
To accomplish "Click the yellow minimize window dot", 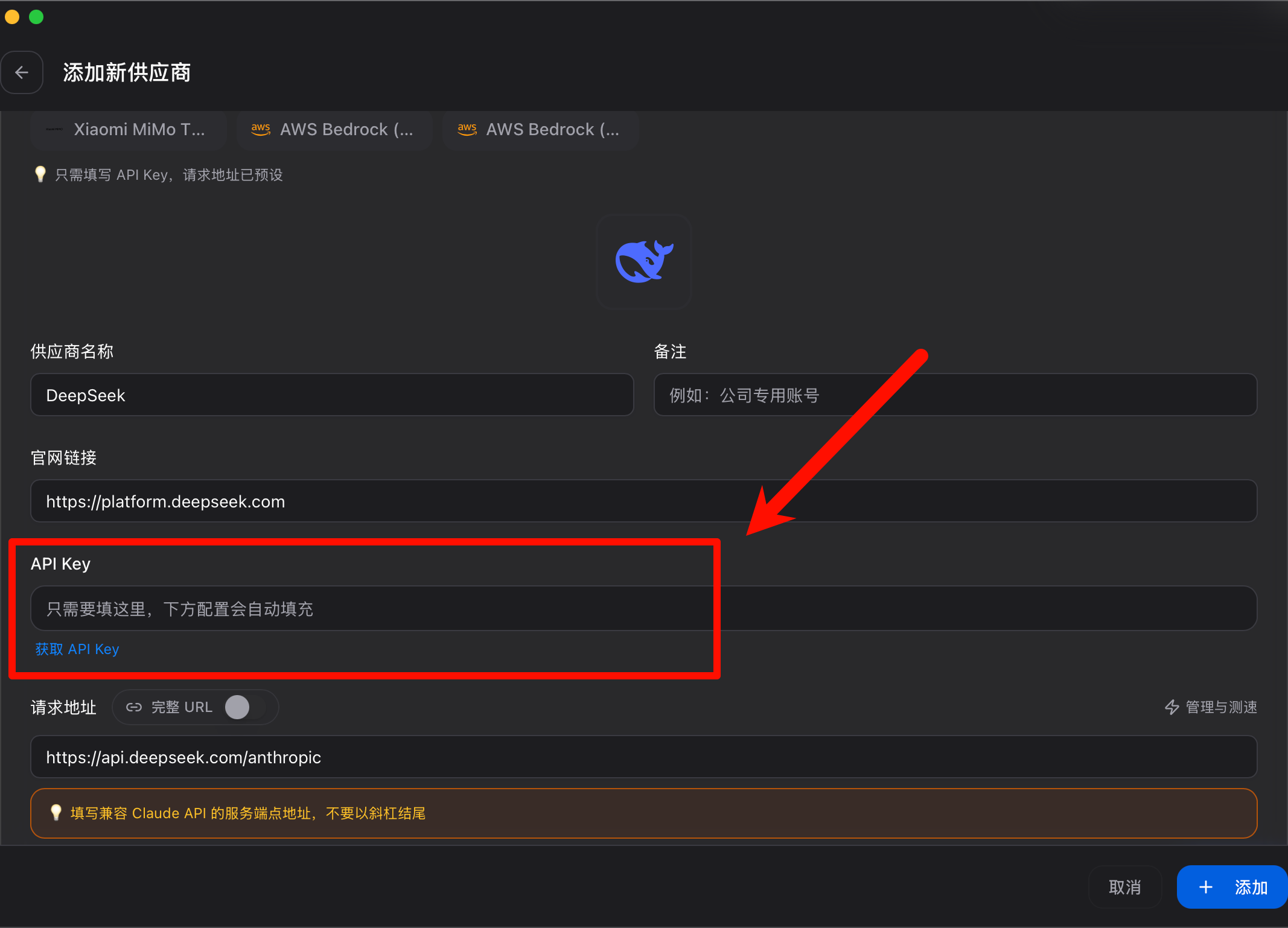I will [x=12, y=17].
